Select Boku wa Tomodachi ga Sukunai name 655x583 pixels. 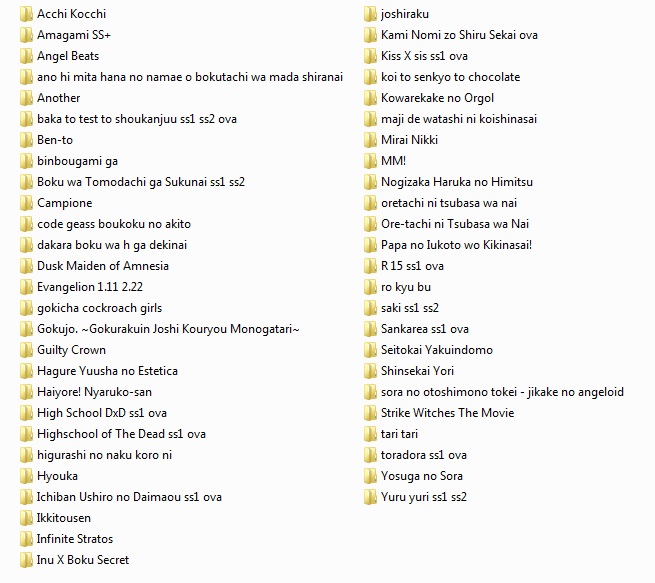(141, 182)
